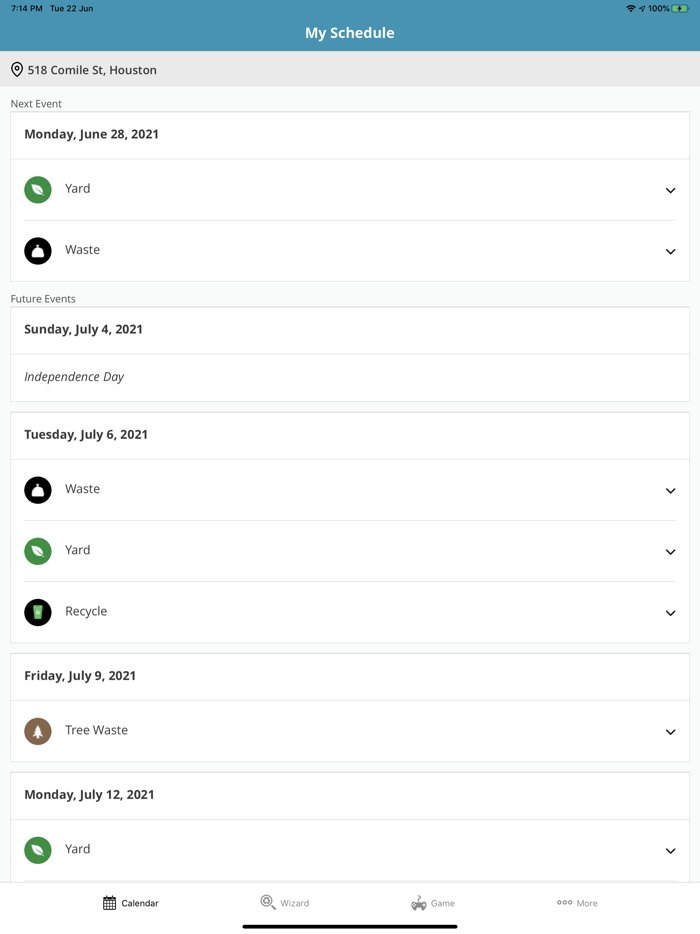Expand the Waste event on July 6
This screenshot has height=934, width=700.
pyautogui.click(x=670, y=491)
